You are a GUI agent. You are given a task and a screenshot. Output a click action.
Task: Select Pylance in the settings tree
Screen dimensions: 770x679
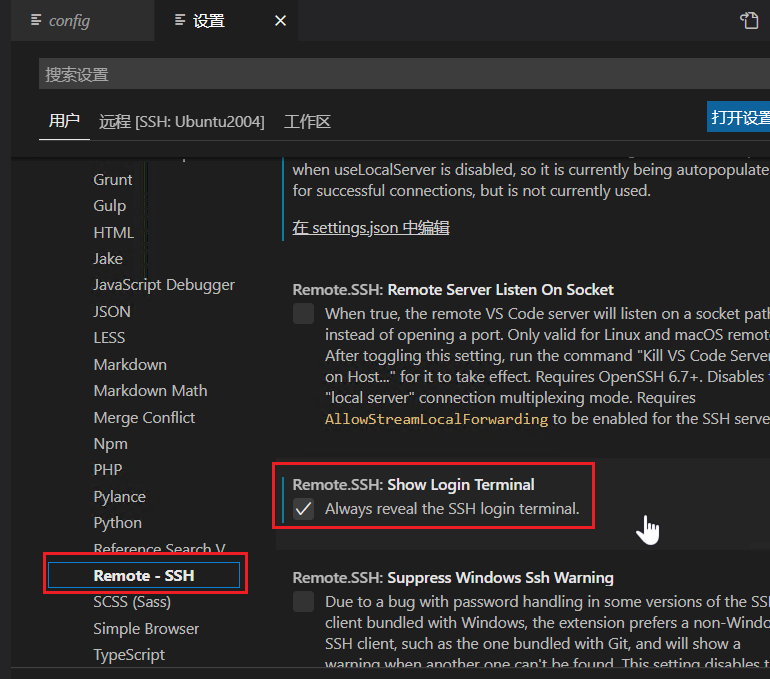119,497
